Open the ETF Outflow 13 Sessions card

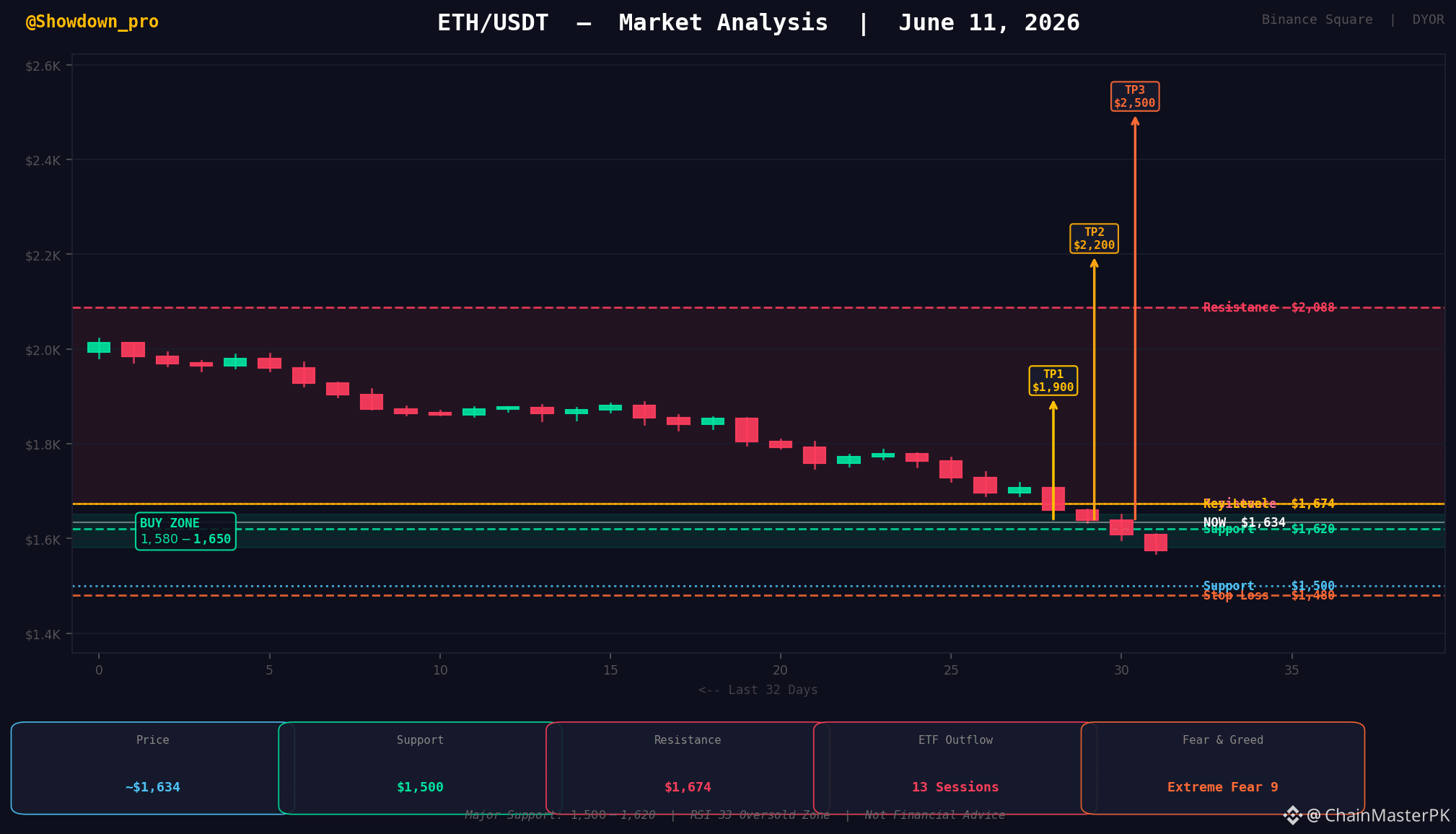(955, 768)
